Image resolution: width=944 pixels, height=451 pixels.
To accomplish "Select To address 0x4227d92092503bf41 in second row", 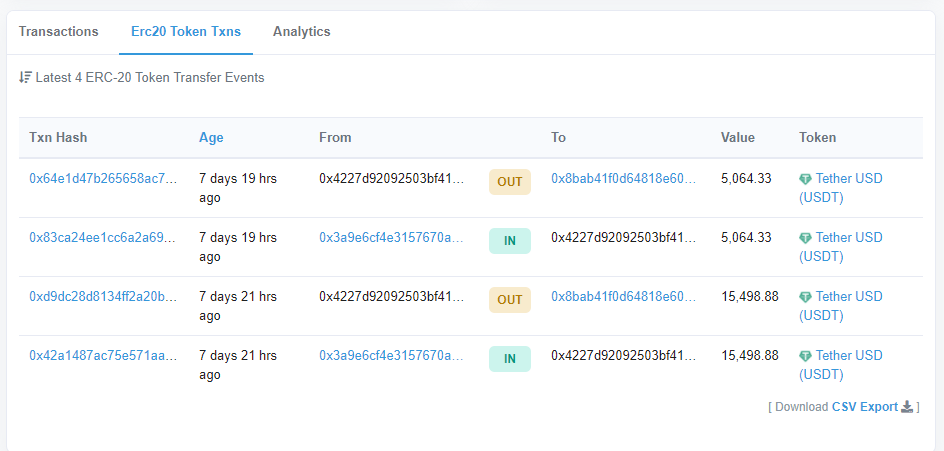I will pyautogui.click(x=624, y=237).
